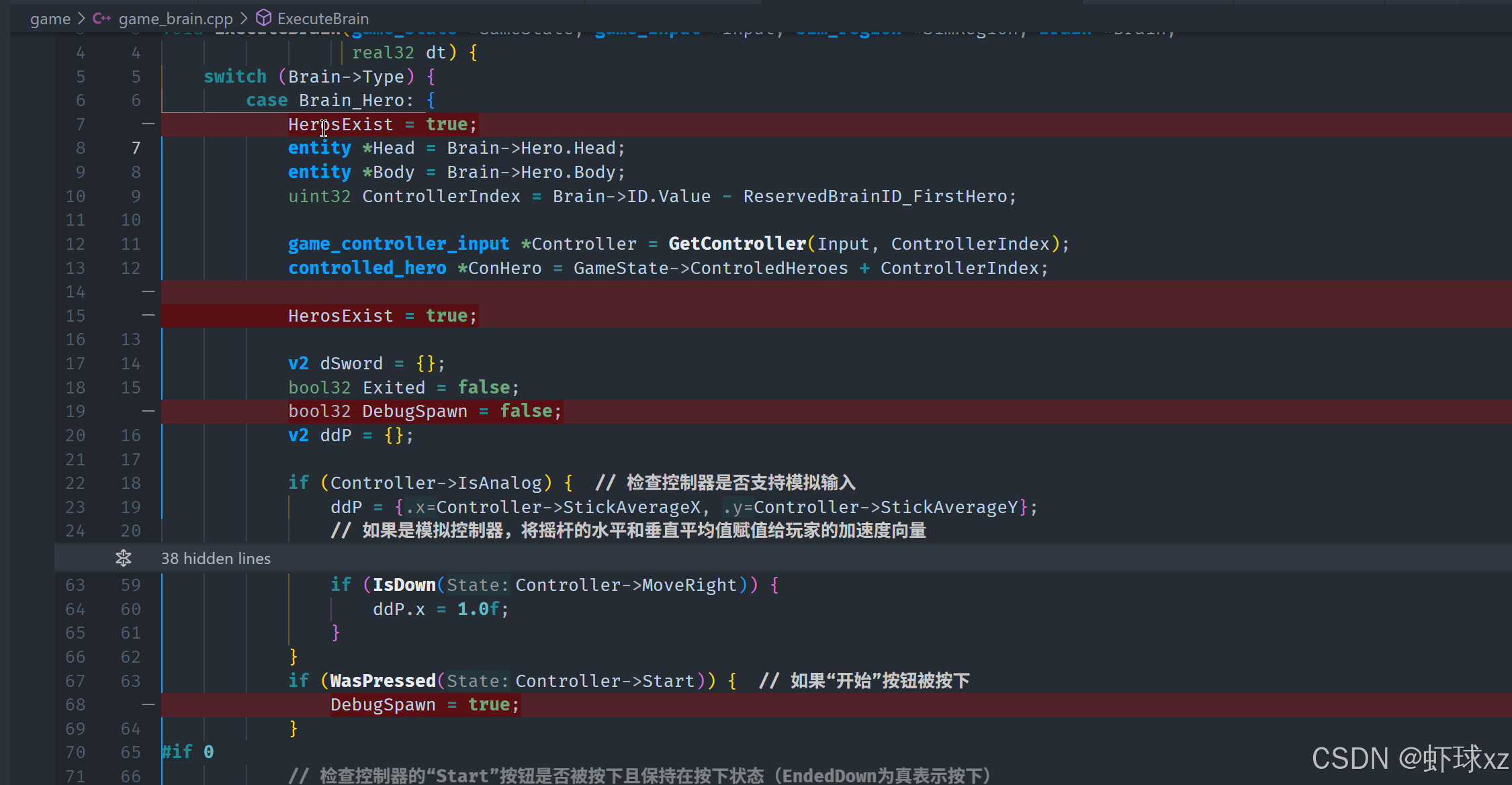
Task: Open the game_brain.cpp breadcrumb item
Action: pyautogui.click(x=175, y=19)
